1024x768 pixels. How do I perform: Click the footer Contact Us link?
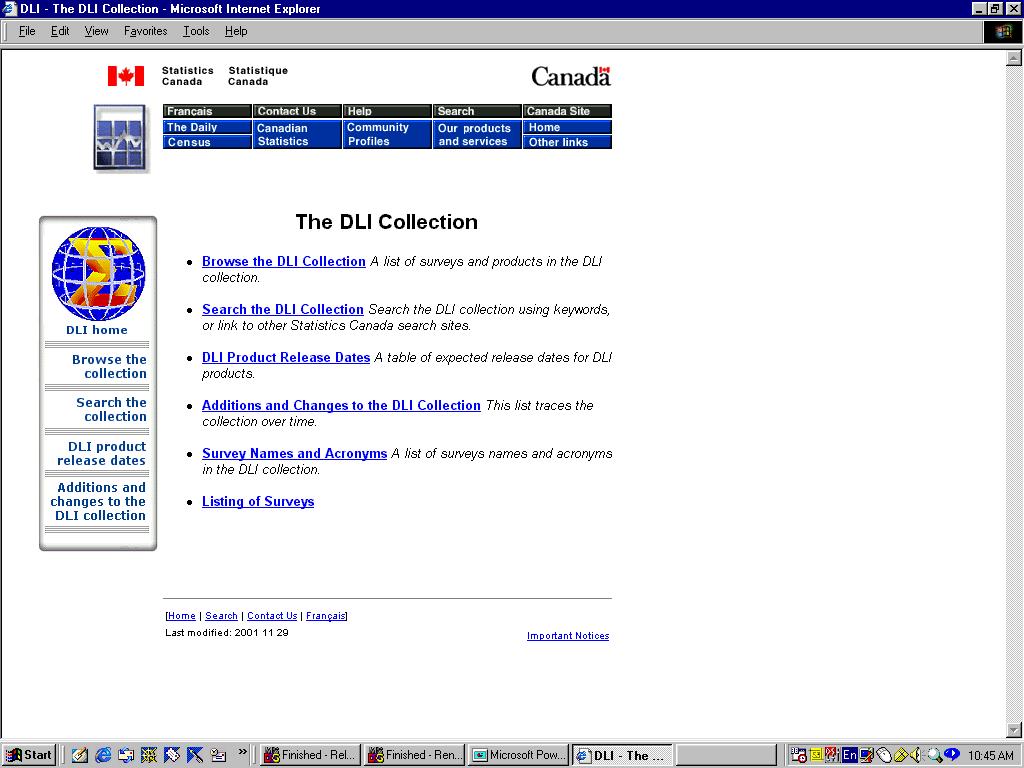(x=272, y=616)
